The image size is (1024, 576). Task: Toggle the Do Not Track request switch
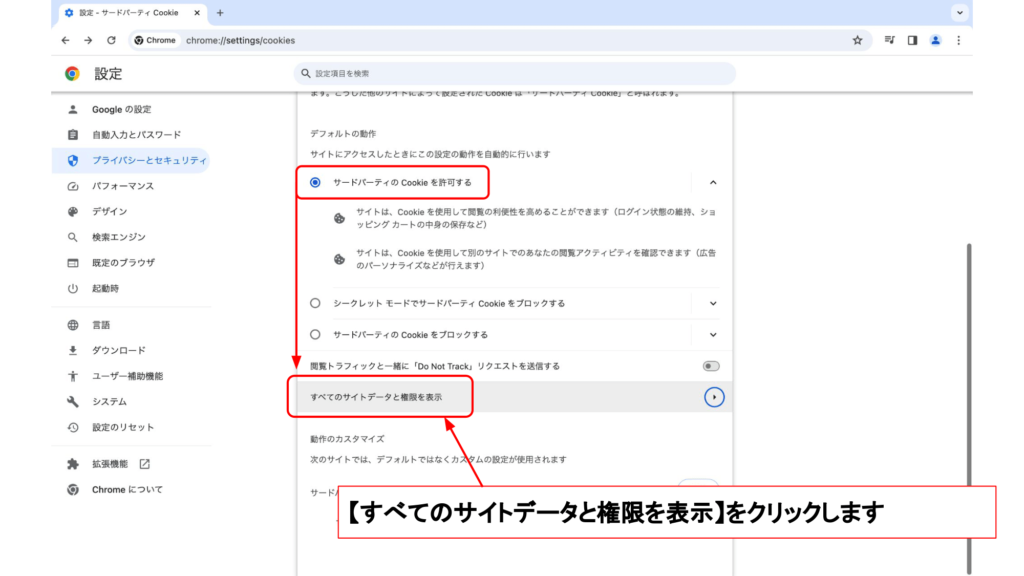click(x=711, y=366)
